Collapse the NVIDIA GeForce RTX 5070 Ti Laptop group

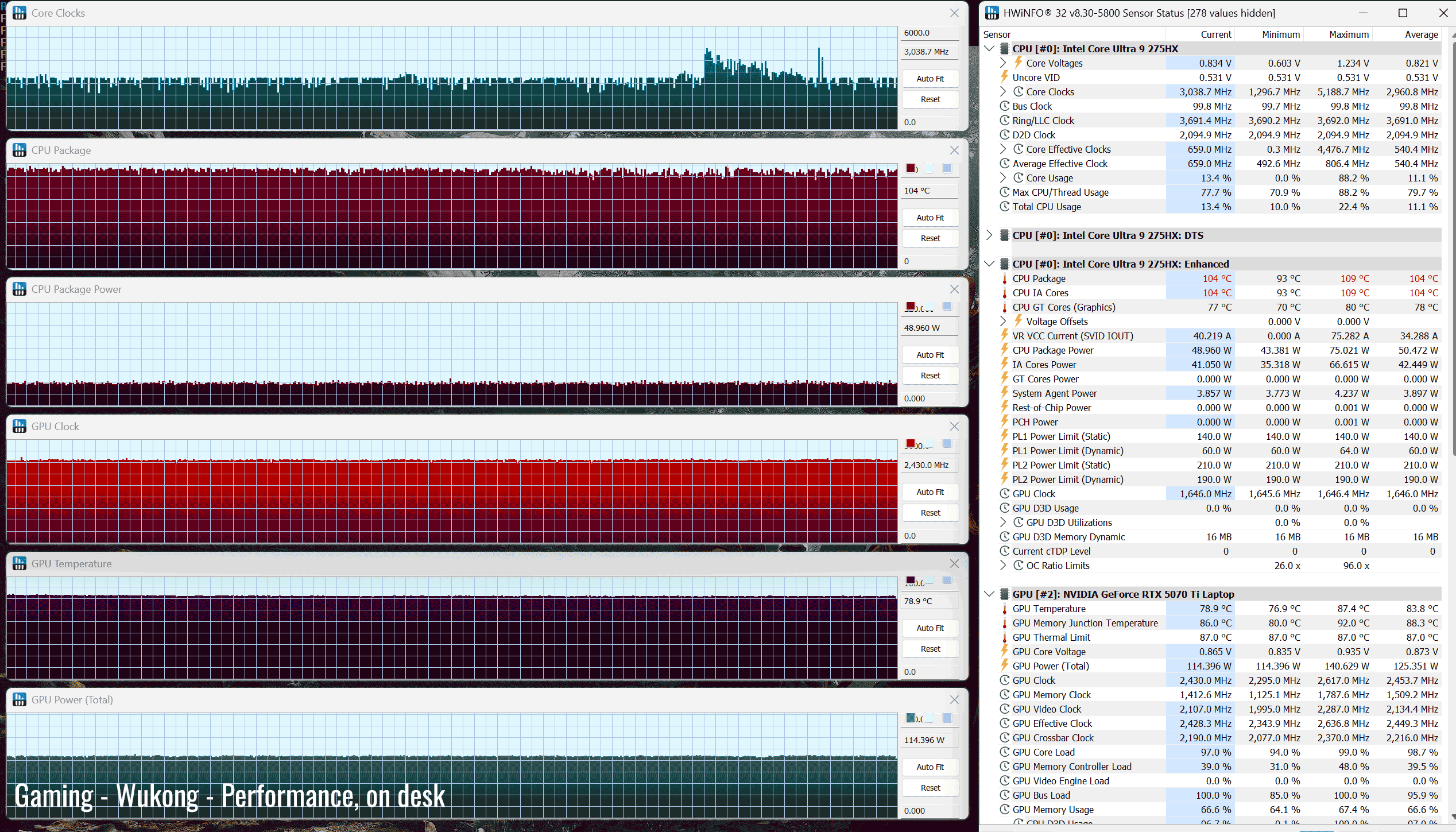[x=989, y=594]
